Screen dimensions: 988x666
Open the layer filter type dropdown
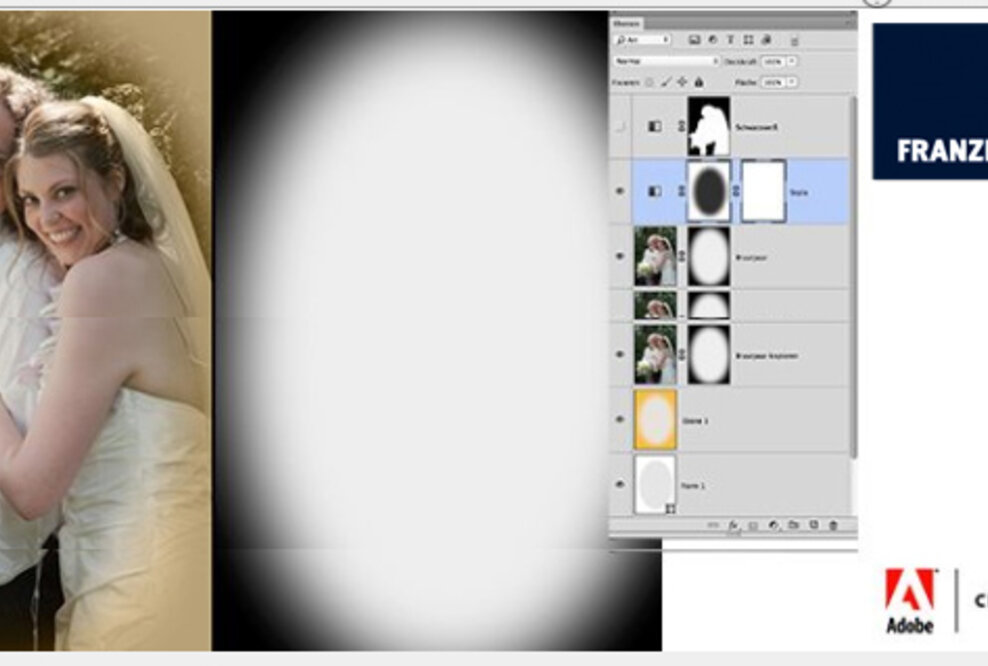coord(645,40)
